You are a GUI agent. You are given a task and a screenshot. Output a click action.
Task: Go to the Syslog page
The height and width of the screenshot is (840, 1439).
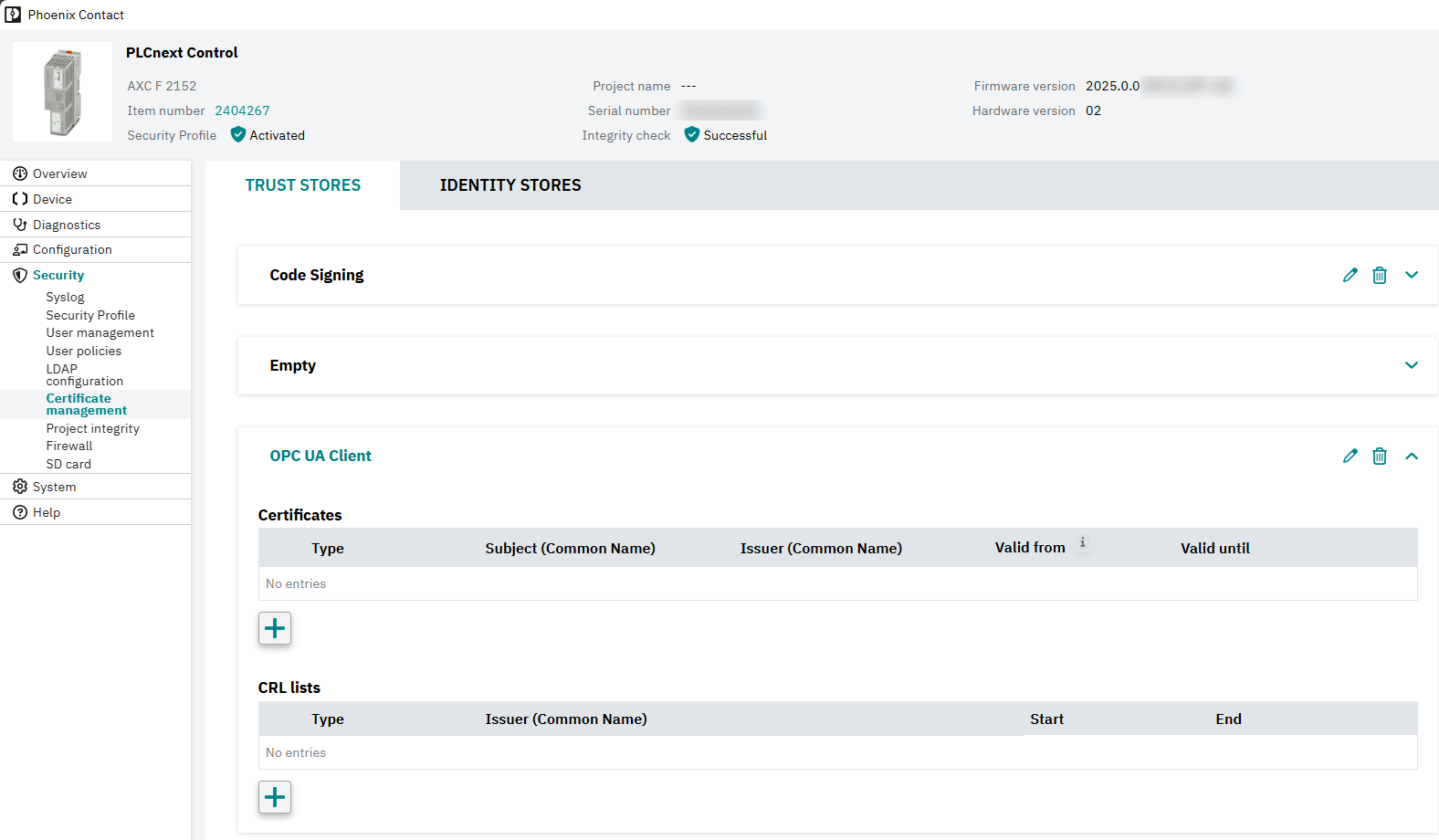(x=65, y=297)
